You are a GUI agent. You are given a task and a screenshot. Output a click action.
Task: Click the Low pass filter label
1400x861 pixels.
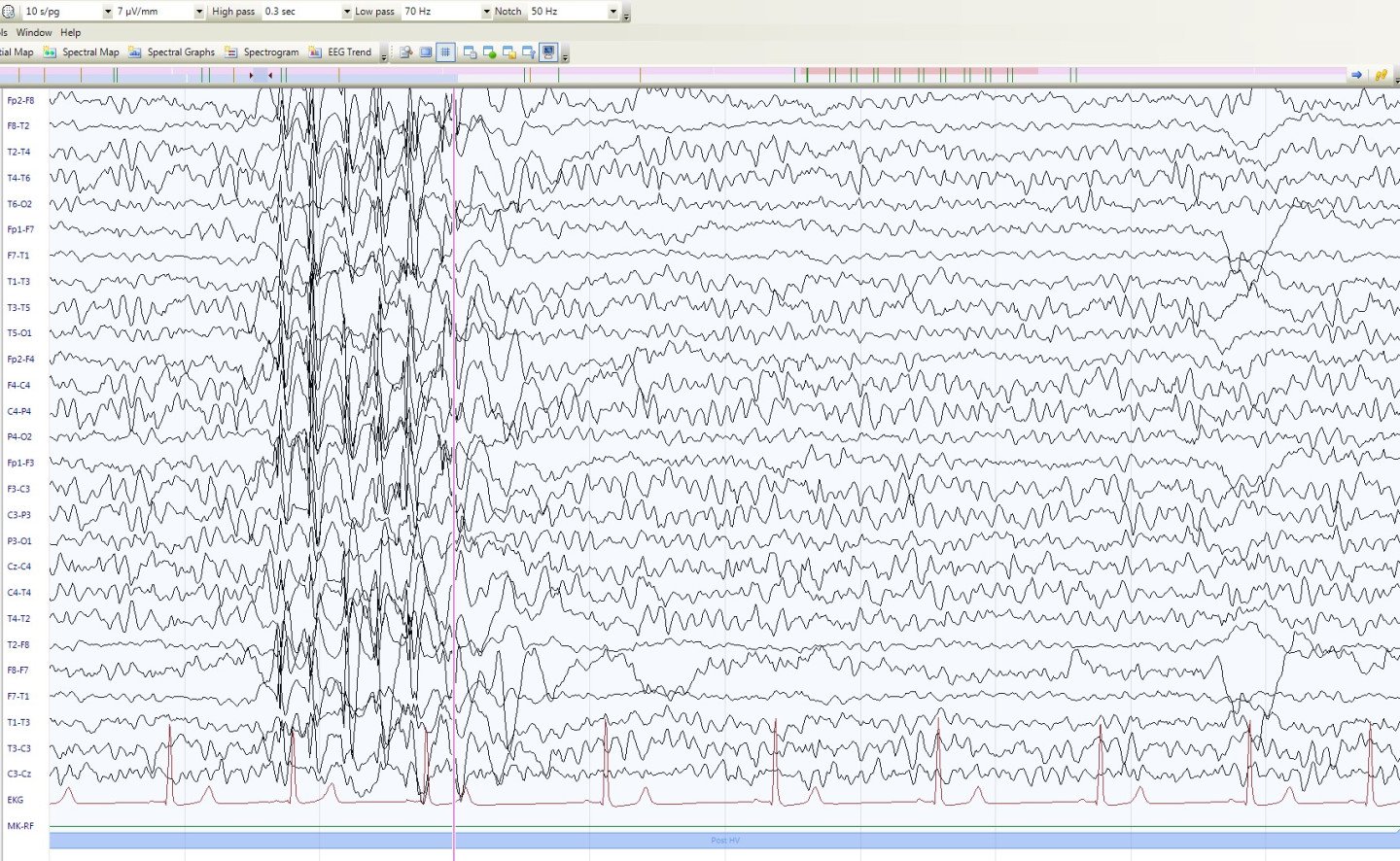click(374, 12)
